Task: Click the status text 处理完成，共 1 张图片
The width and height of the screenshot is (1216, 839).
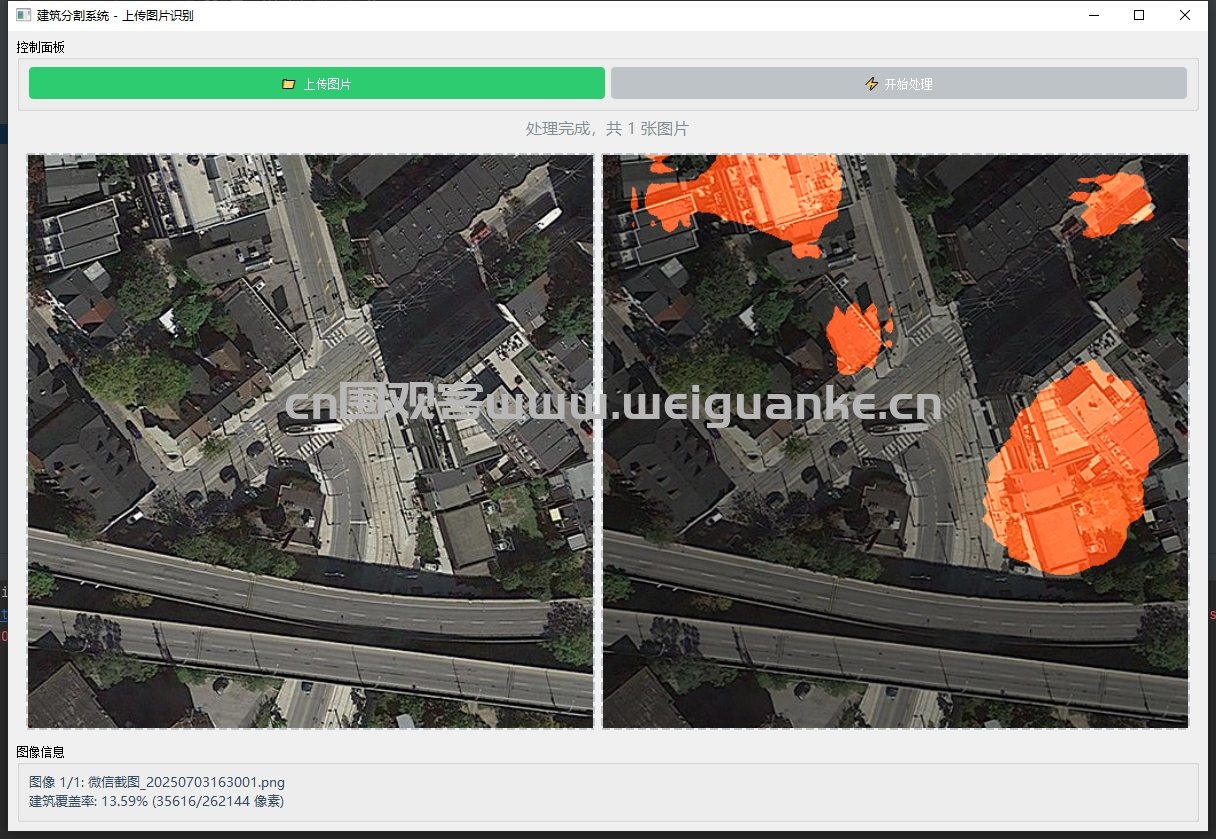Action: tap(607, 129)
